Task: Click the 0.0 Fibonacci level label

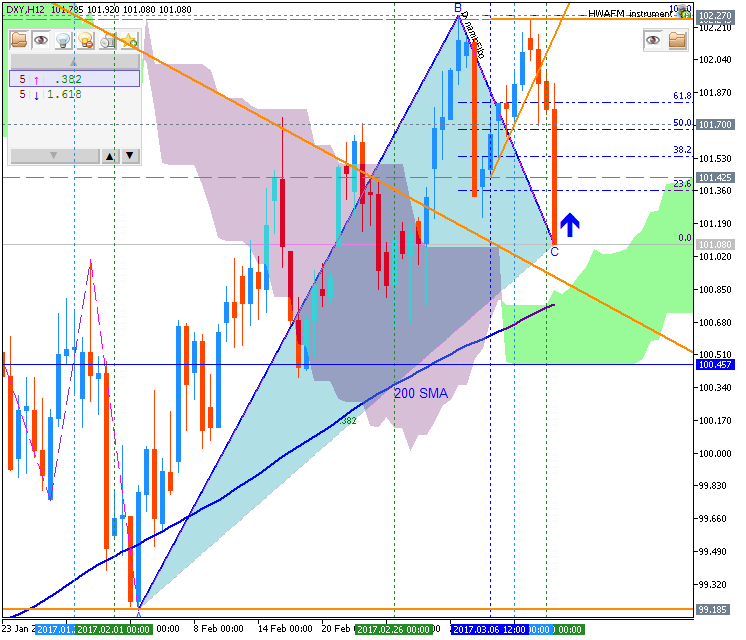Action: pyautogui.click(x=685, y=237)
